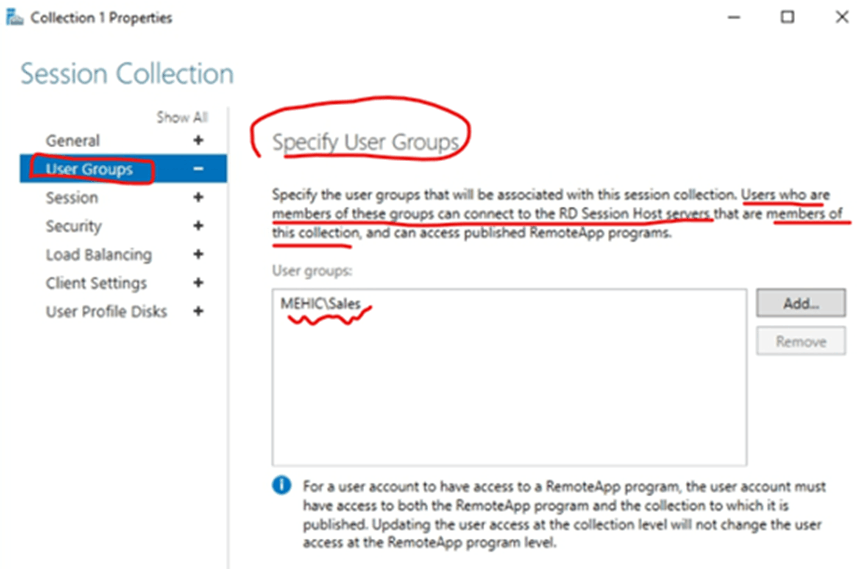863x569 pixels.
Task: Click the 'User groups:' label
Action: tap(312, 271)
